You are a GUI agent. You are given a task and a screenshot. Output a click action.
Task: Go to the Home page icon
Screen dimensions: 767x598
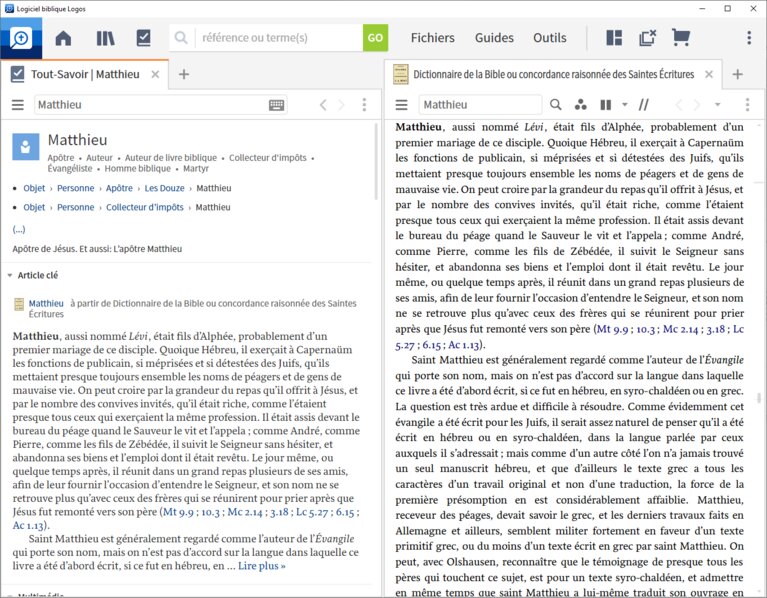click(63, 38)
